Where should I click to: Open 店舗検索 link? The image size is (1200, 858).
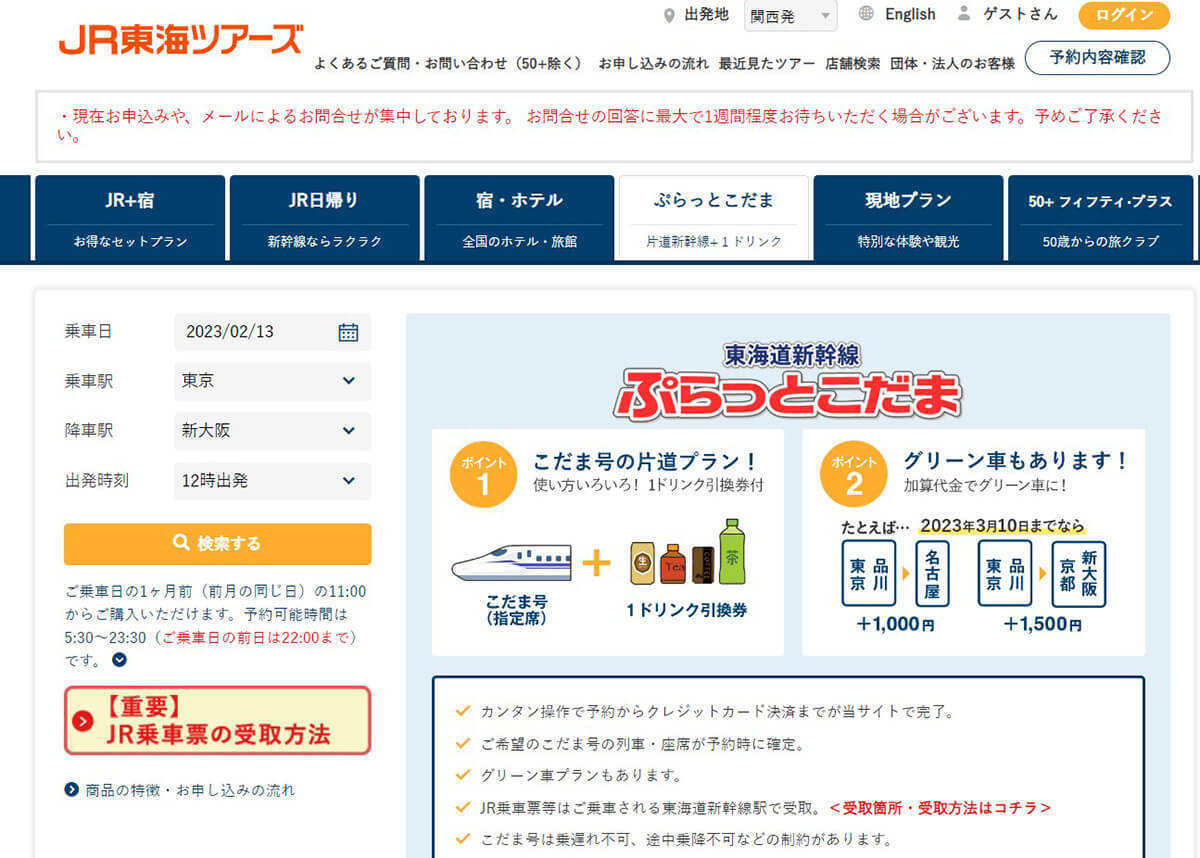[x=853, y=63]
